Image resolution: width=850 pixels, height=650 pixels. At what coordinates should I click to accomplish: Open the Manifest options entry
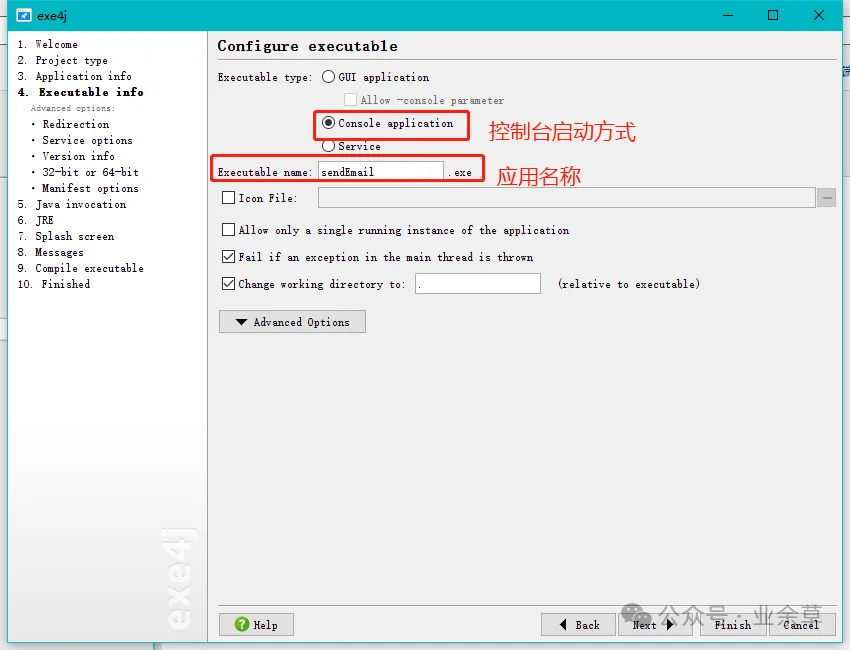(x=90, y=188)
